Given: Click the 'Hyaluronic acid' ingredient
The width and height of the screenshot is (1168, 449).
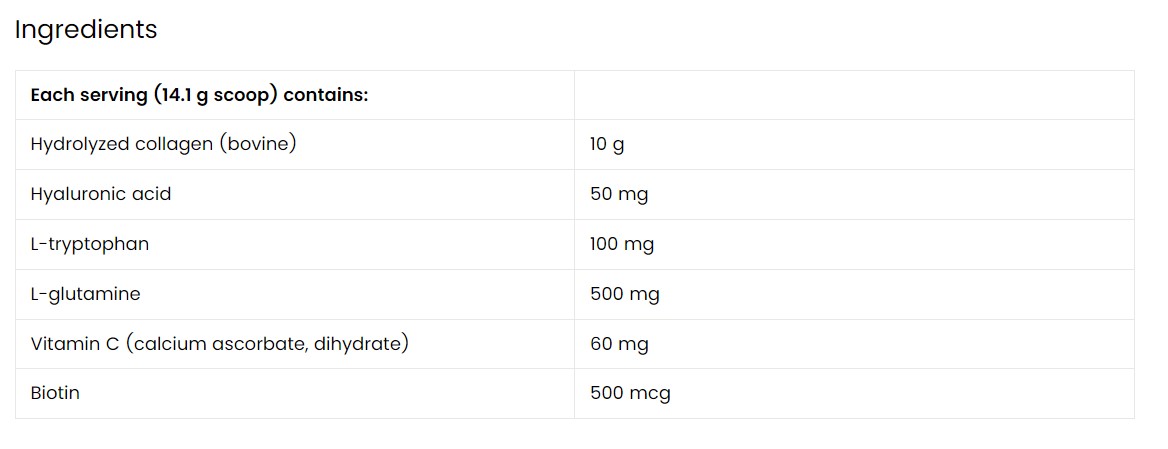Looking at the screenshot, I should (101, 194).
